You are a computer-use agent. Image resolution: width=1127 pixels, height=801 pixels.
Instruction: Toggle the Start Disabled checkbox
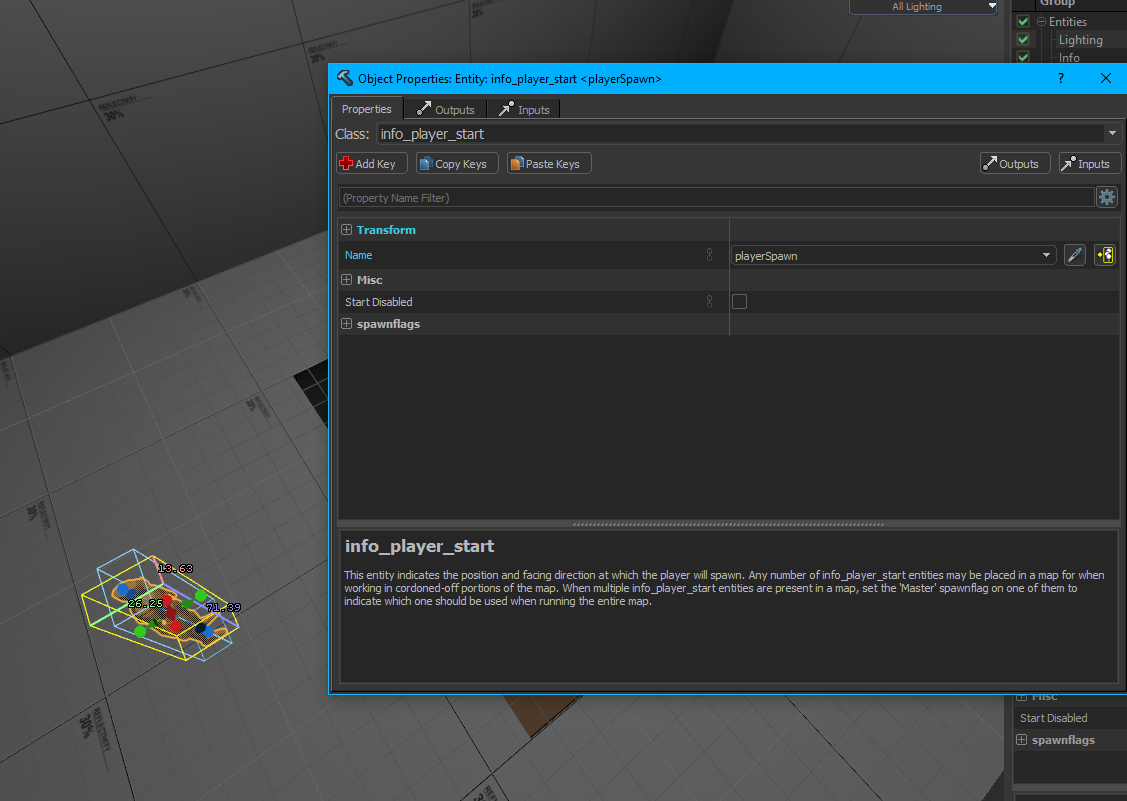point(739,301)
